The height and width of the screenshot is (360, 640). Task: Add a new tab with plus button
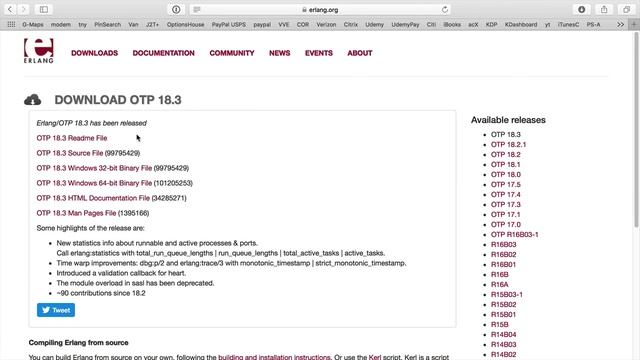point(634,24)
